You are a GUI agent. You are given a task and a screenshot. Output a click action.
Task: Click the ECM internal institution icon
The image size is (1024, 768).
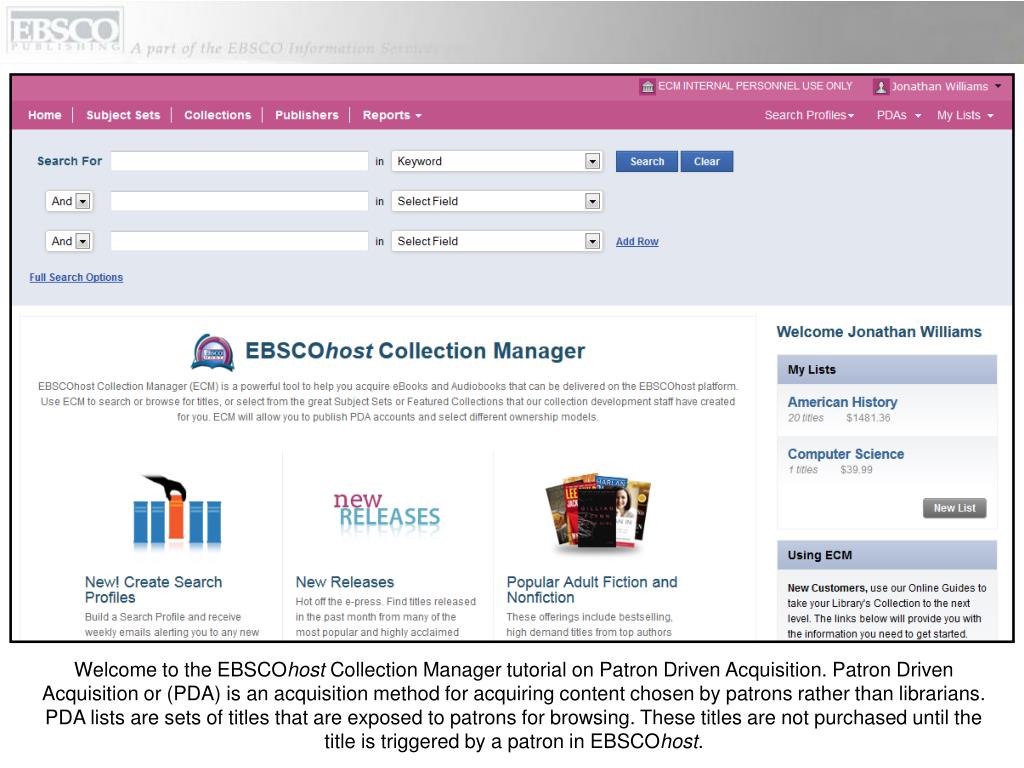pos(647,87)
